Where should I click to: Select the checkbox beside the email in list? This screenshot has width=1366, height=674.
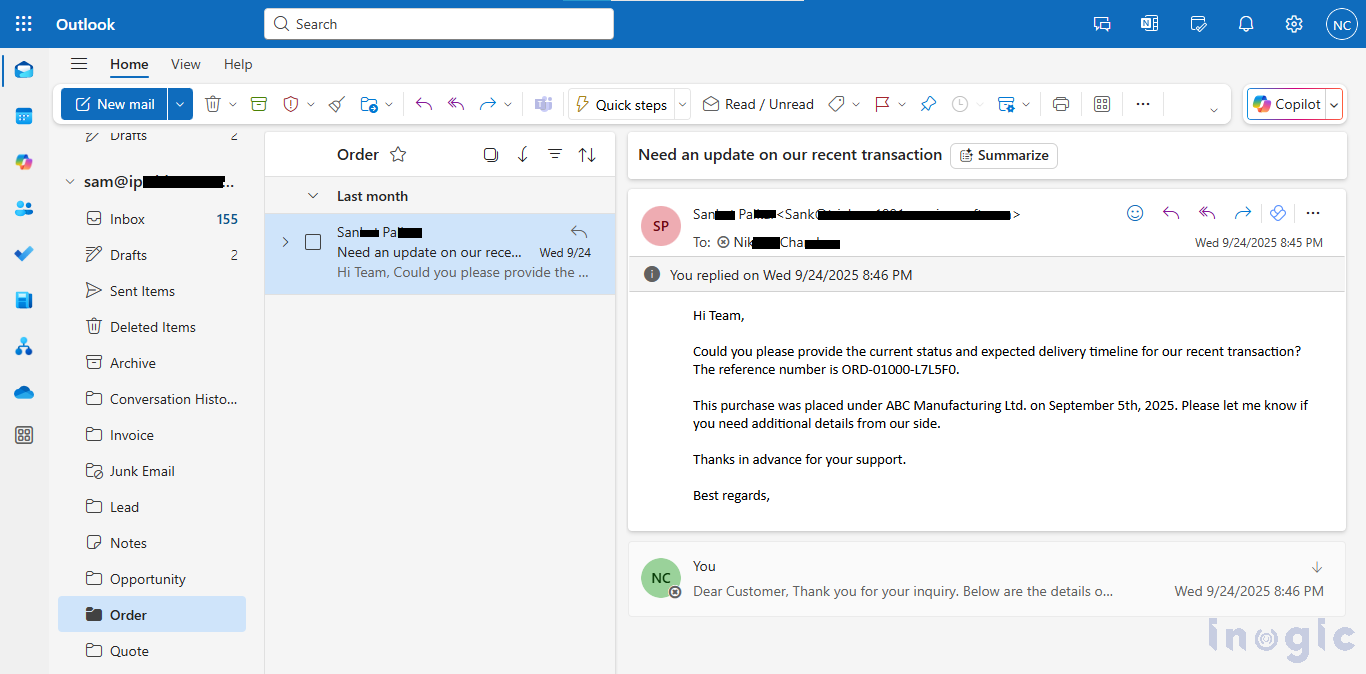point(313,242)
